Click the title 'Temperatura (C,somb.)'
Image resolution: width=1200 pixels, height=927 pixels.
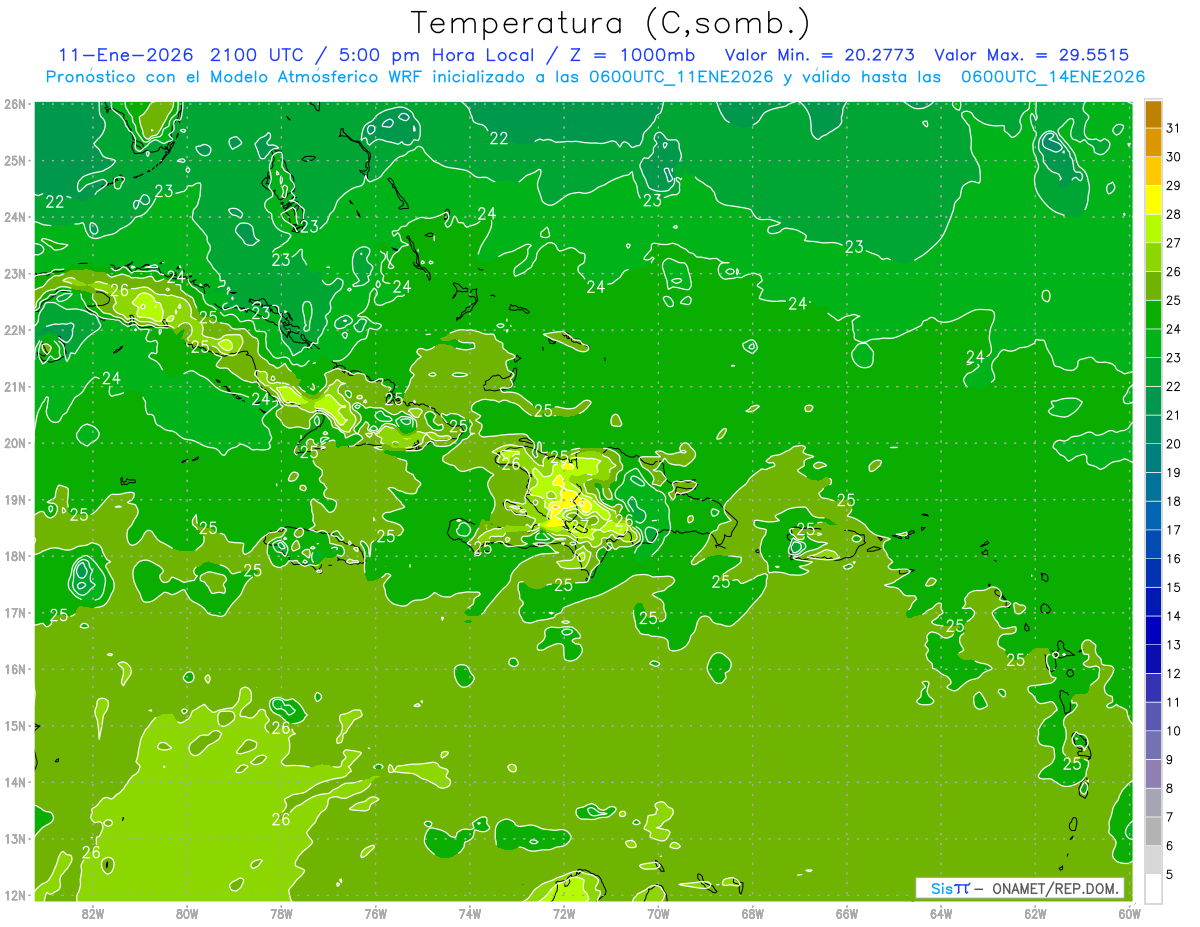(x=611, y=23)
